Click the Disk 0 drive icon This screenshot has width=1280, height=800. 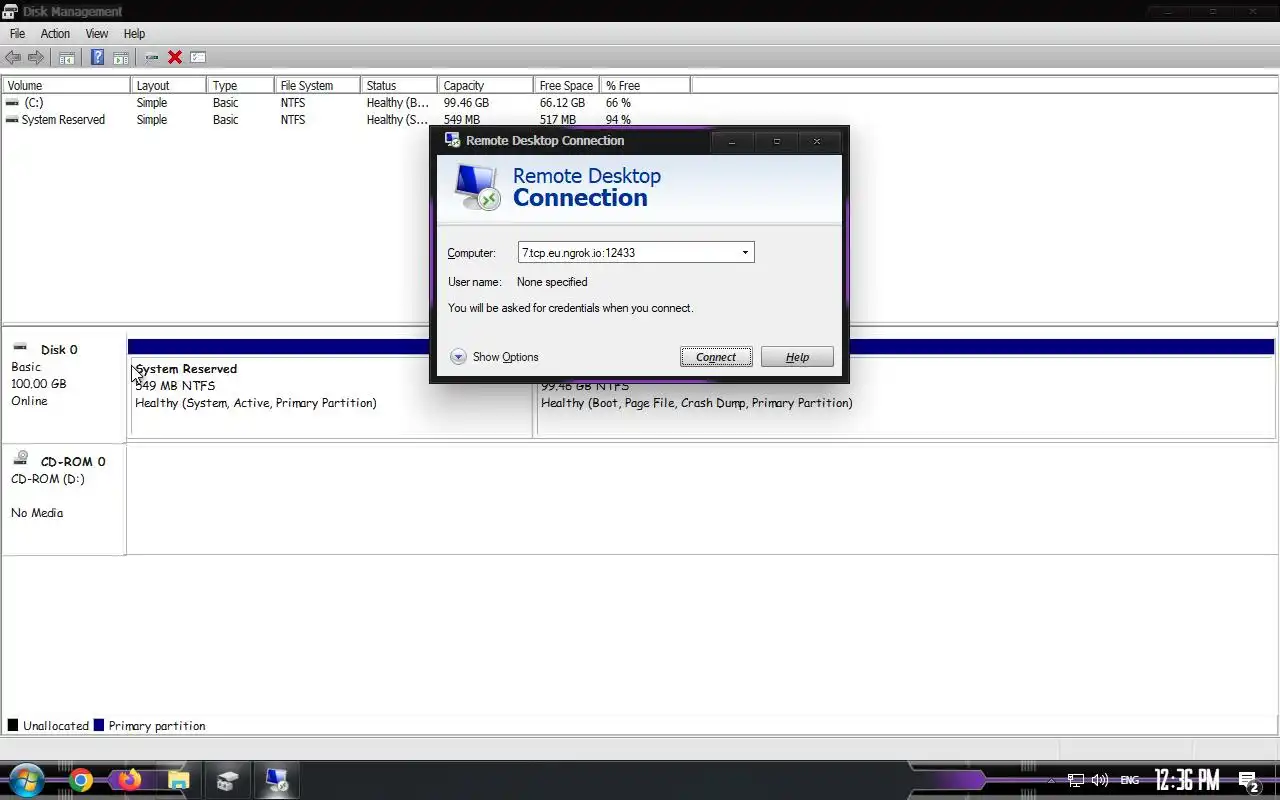(20, 347)
